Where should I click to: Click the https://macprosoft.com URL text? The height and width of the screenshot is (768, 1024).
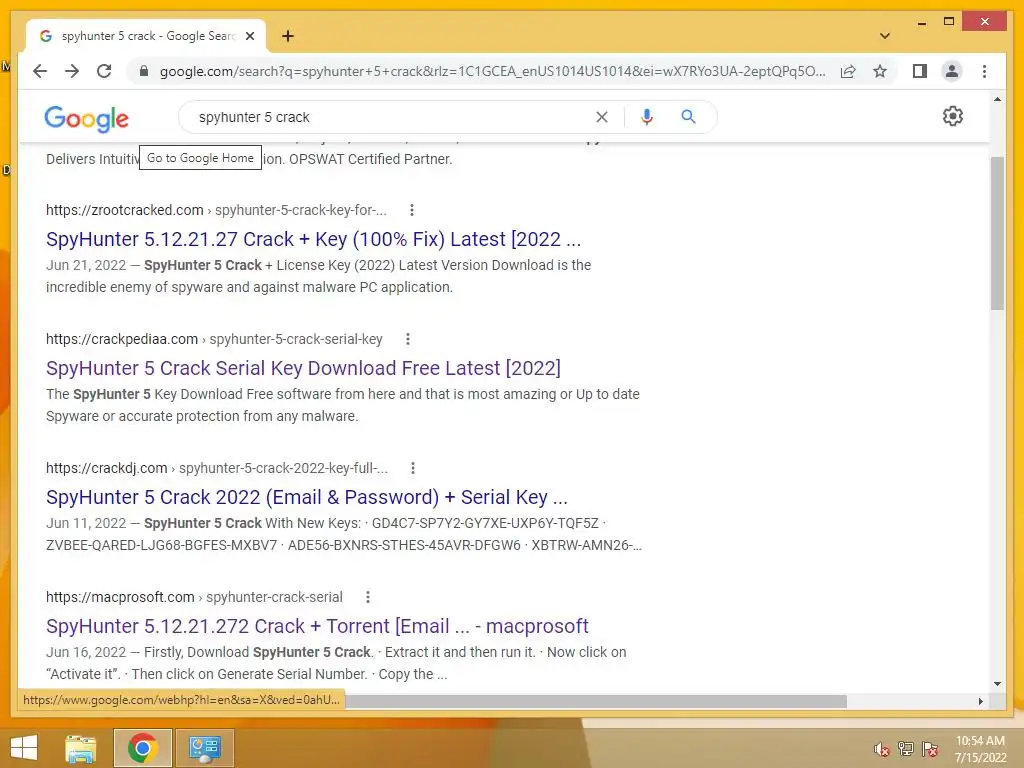[x=120, y=597]
